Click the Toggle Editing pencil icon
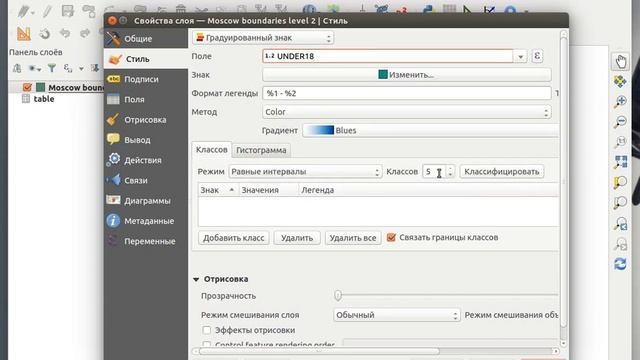 (47, 11)
